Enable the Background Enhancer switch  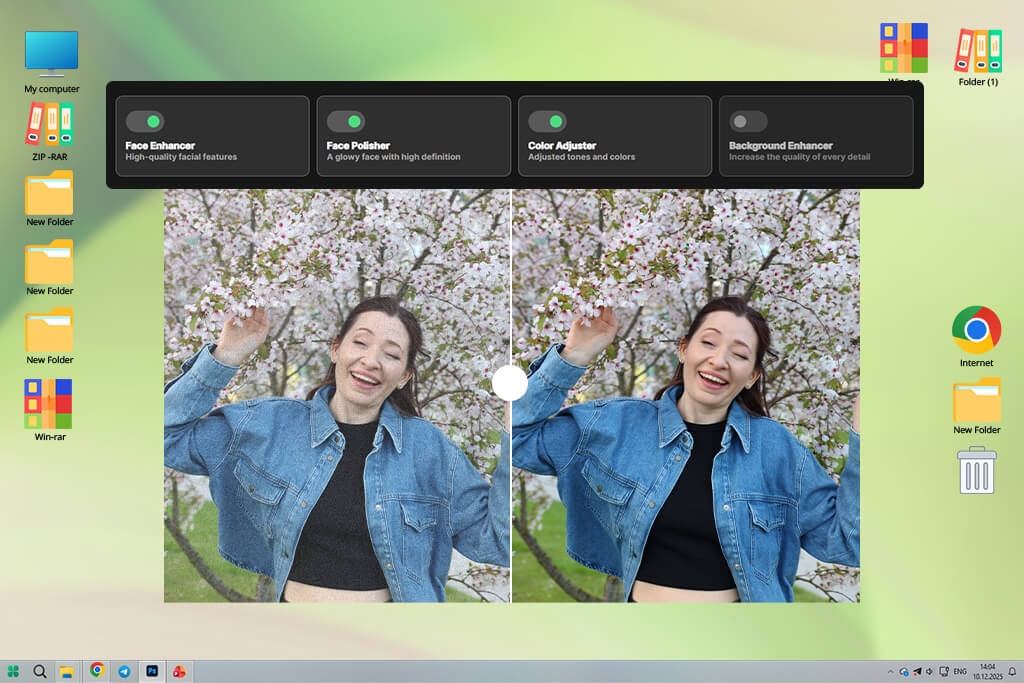[748, 121]
